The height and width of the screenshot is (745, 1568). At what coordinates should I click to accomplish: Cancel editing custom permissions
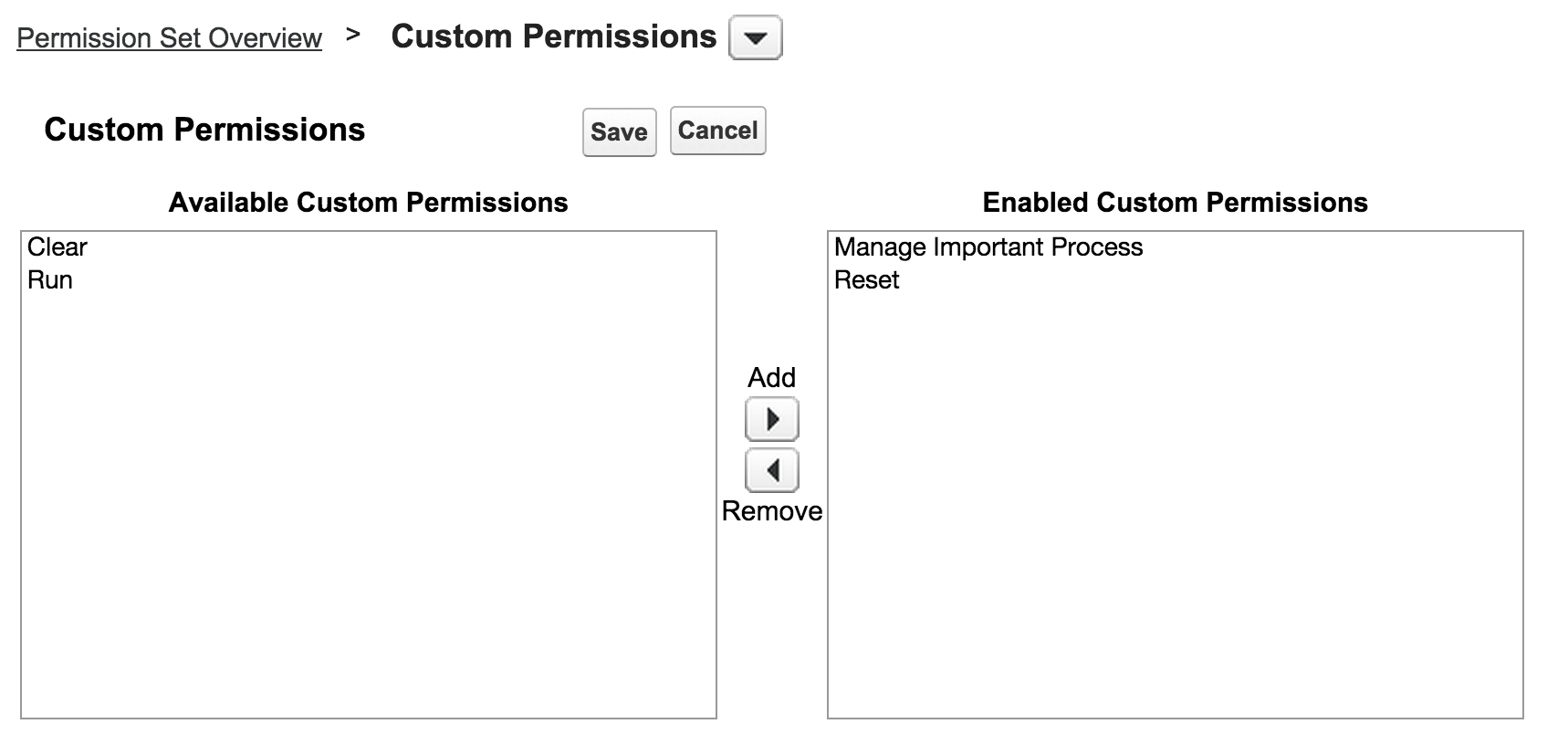coord(717,131)
